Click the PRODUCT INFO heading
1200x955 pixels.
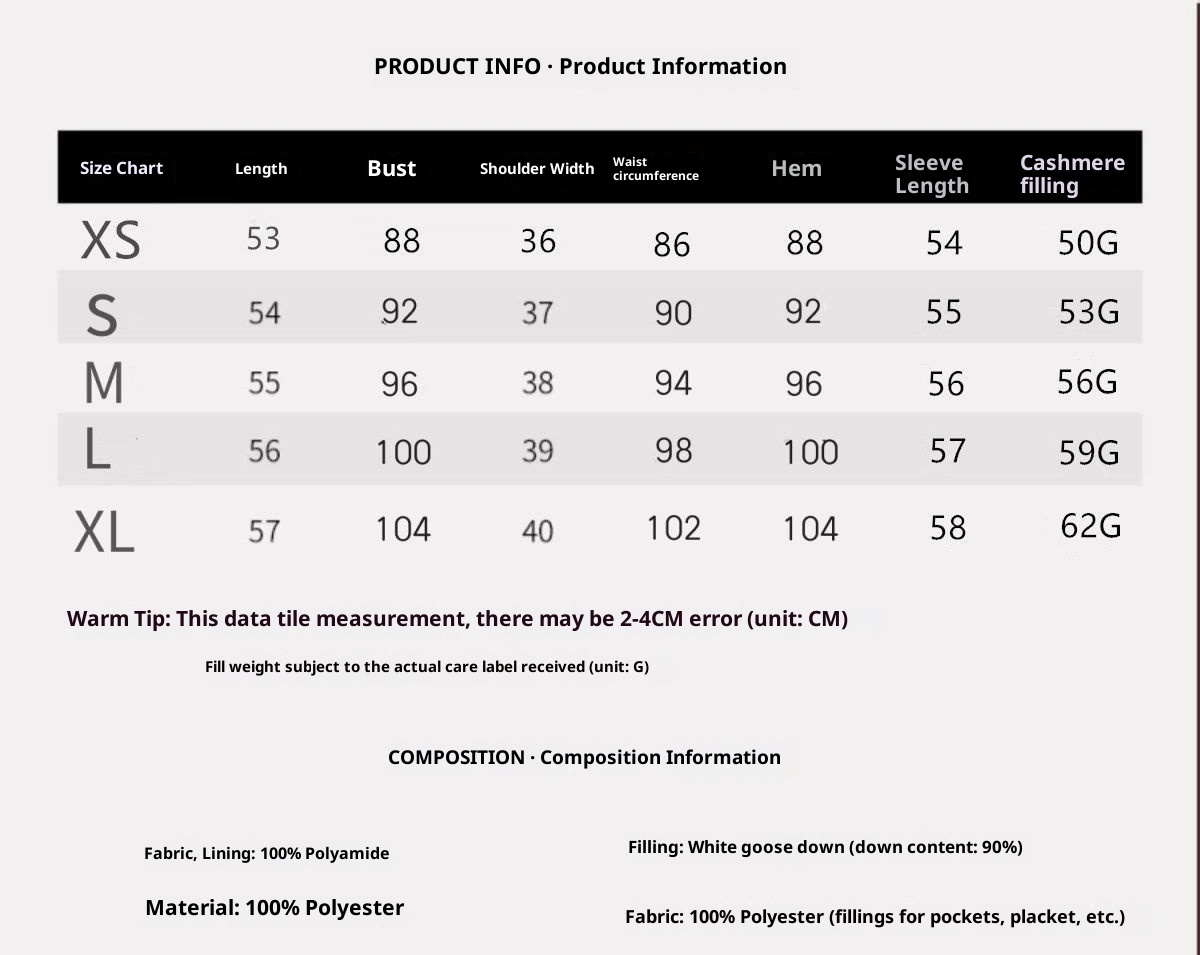point(580,66)
